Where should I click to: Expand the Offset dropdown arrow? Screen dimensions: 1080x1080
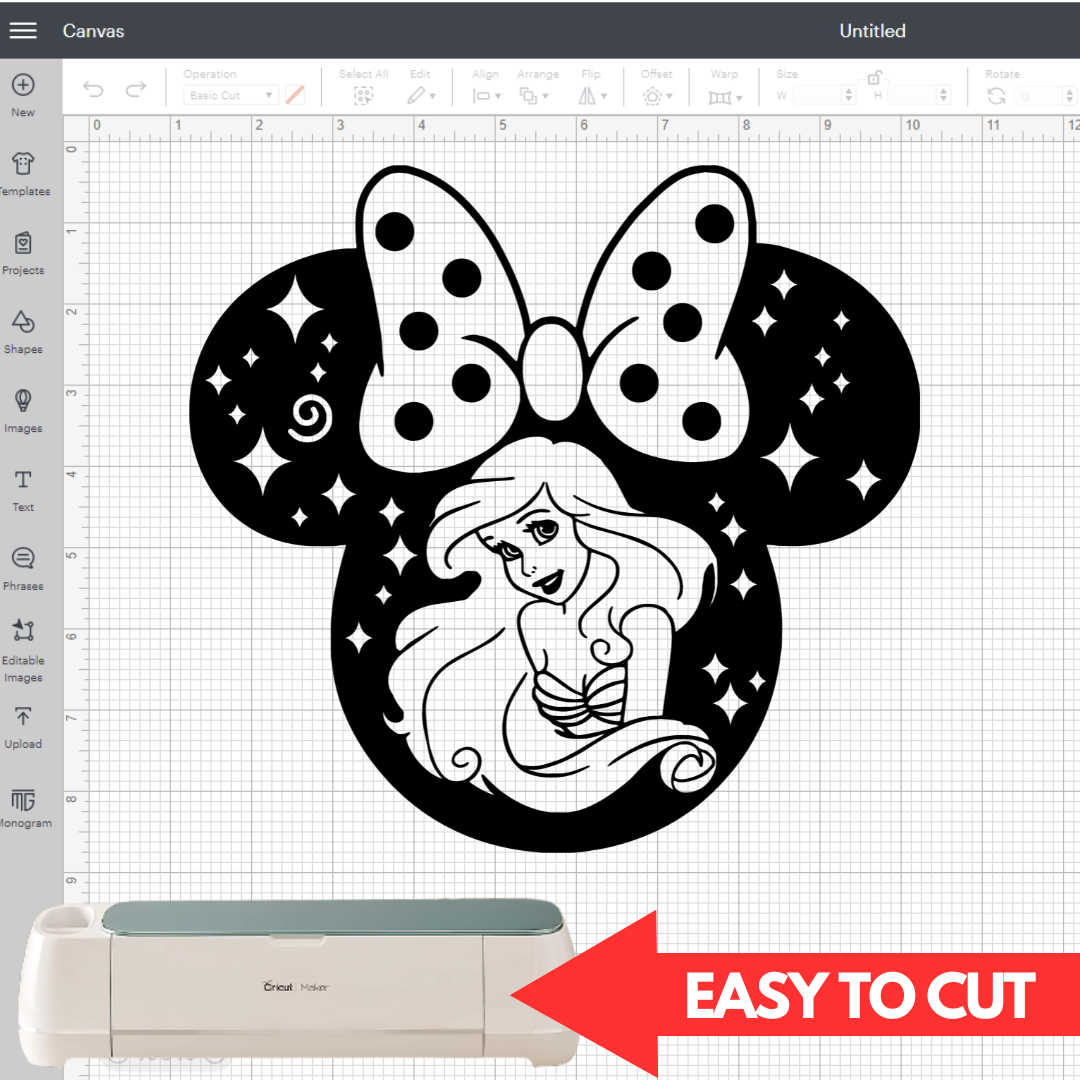pos(669,96)
